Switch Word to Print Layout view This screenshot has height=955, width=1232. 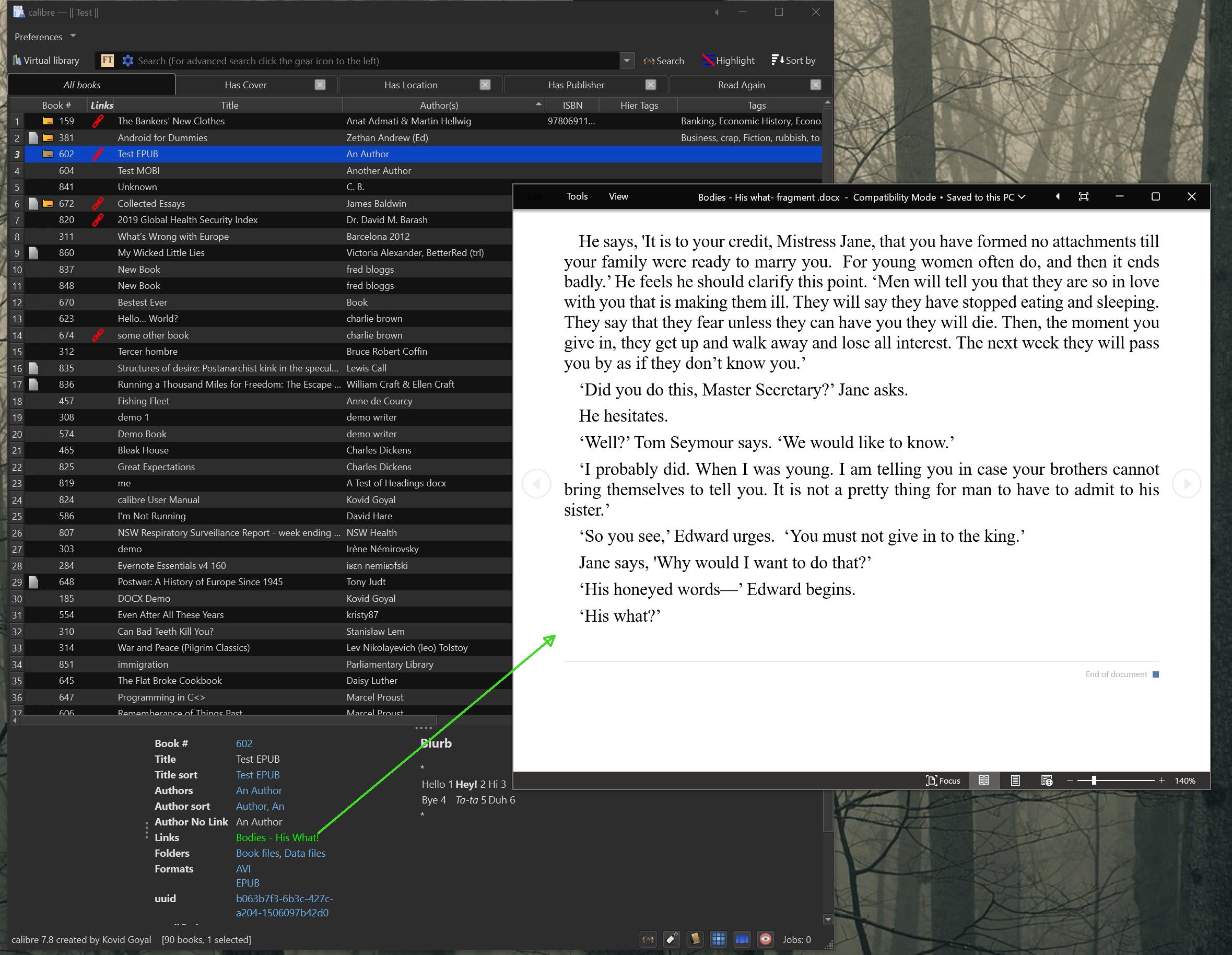pyautogui.click(x=1015, y=781)
